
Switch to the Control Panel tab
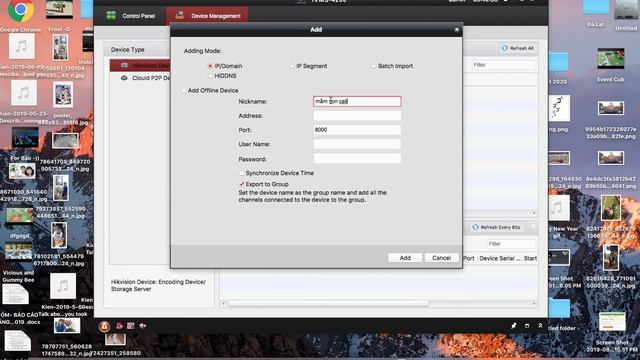pos(131,16)
